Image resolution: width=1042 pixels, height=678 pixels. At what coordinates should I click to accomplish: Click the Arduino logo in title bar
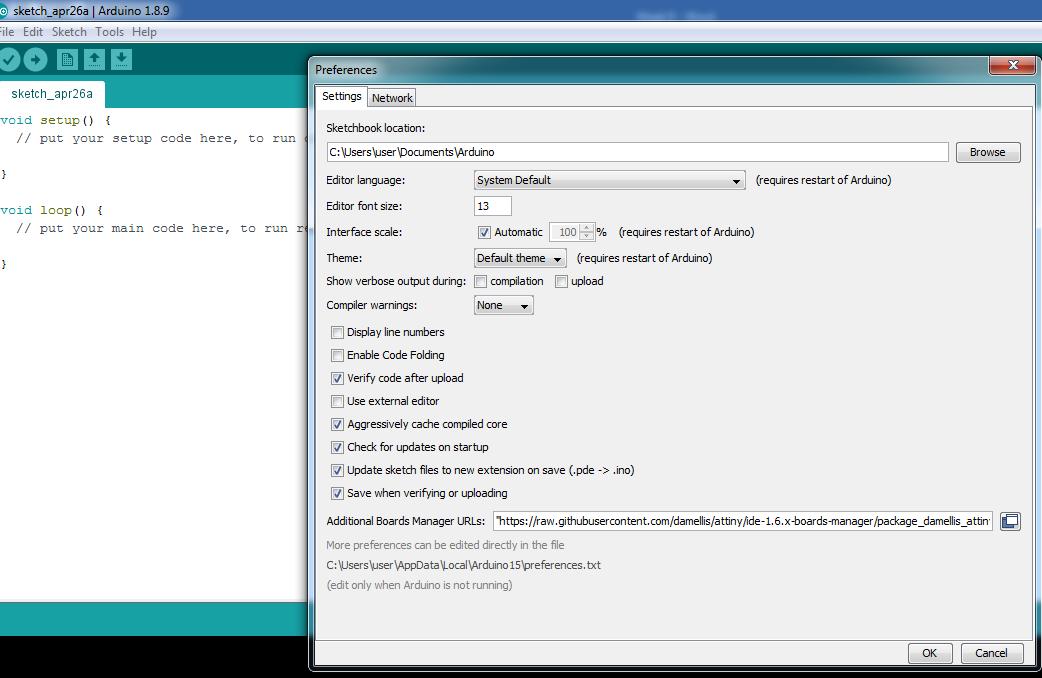point(3,11)
